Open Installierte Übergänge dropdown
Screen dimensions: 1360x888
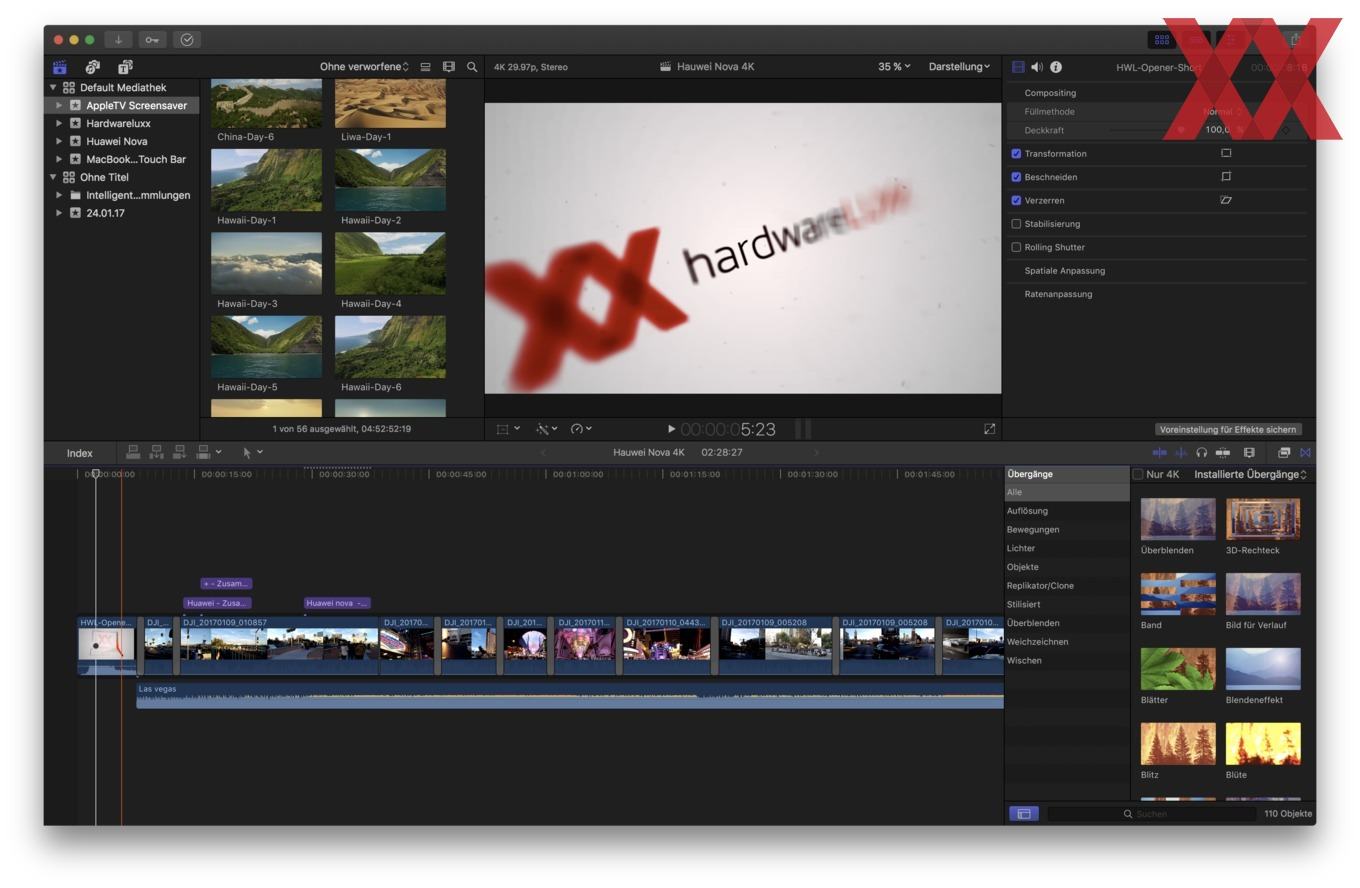click(1250, 474)
